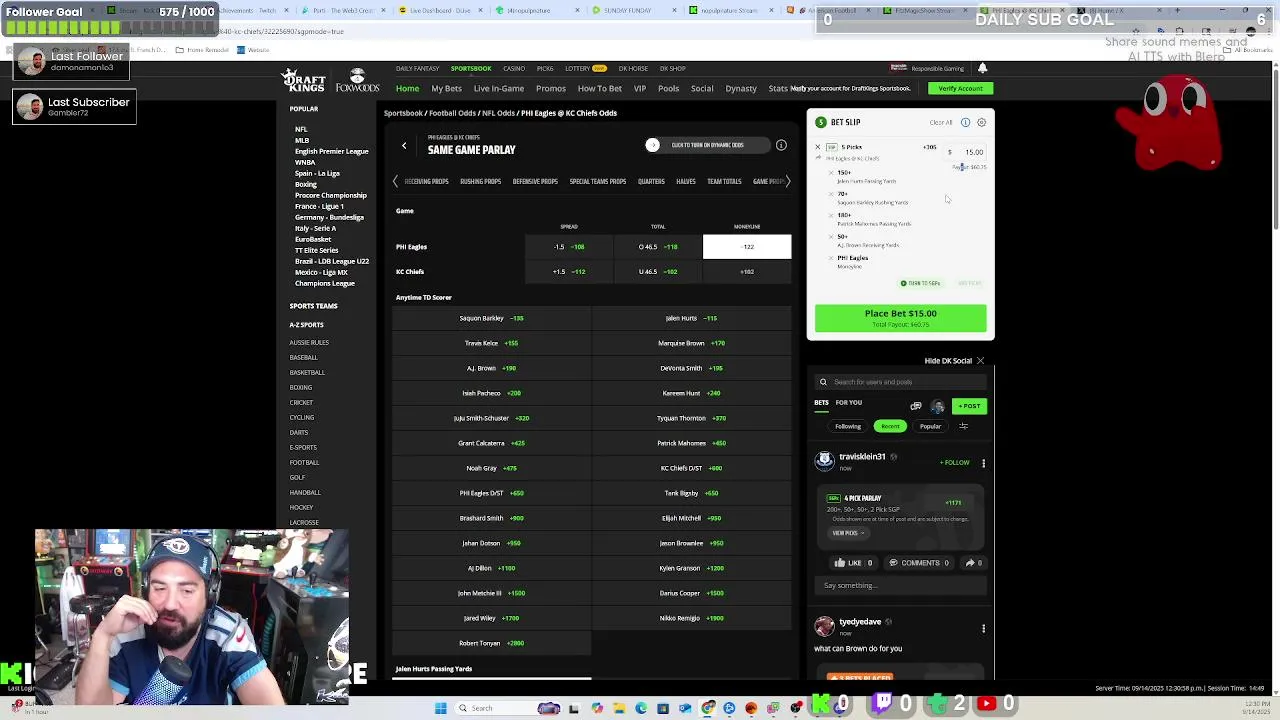Select Saquon Barkley anytime TD -135
The height and width of the screenshot is (720, 1280).
[492, 318]
